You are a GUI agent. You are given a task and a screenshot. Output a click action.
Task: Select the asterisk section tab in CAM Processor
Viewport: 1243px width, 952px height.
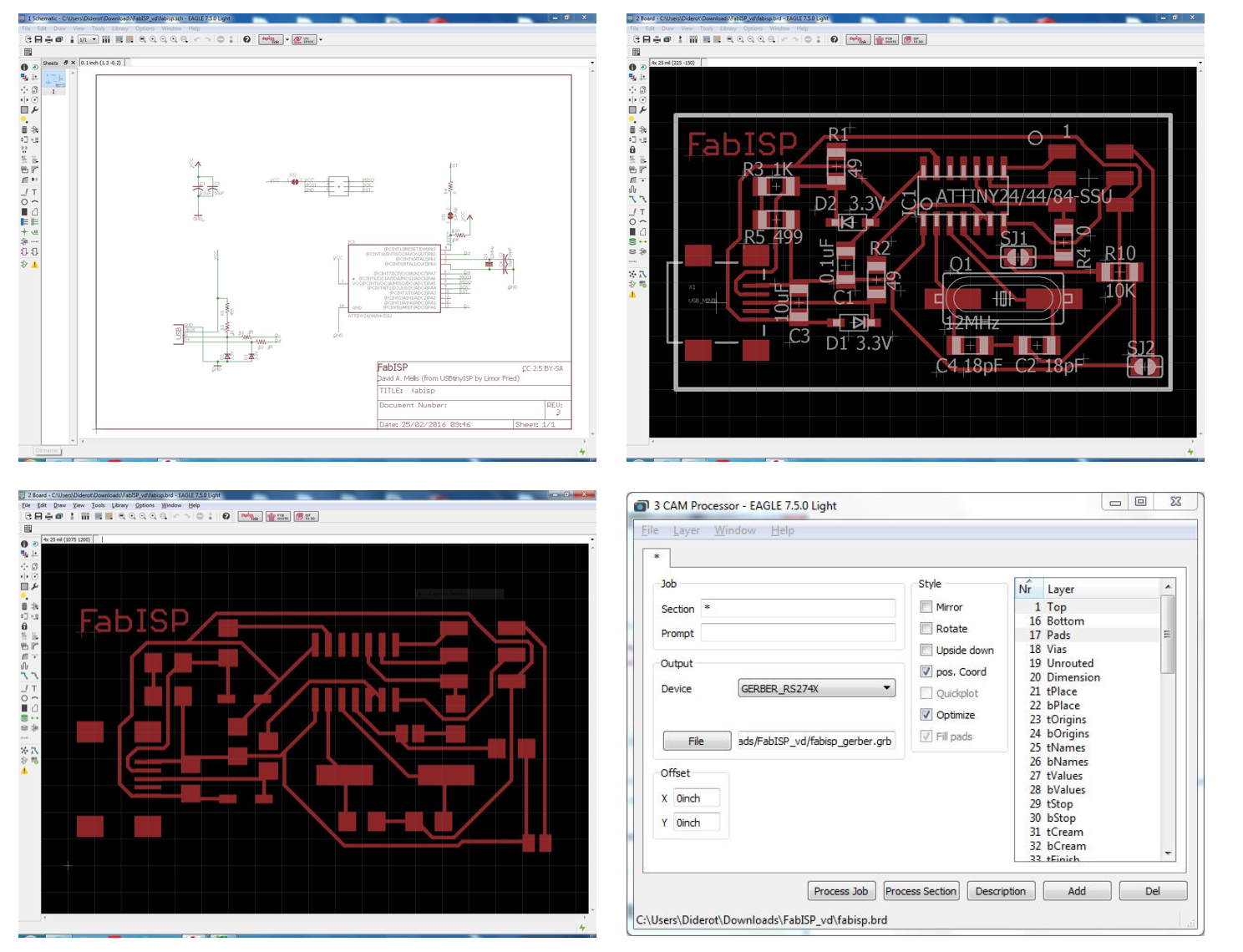coord(657,557)
